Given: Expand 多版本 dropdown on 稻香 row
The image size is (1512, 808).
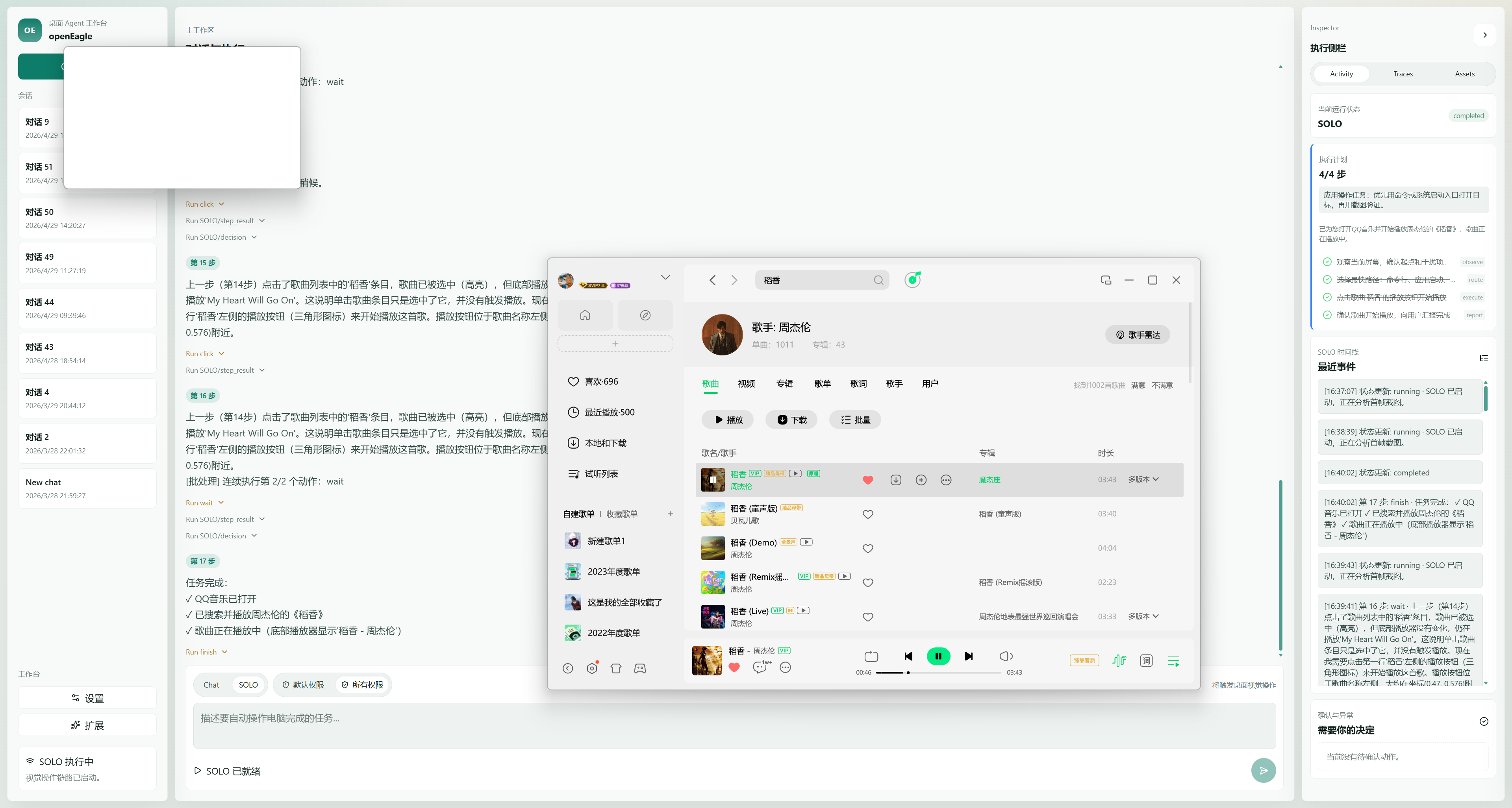Looking at the screenshot, I should [1143, 479].
